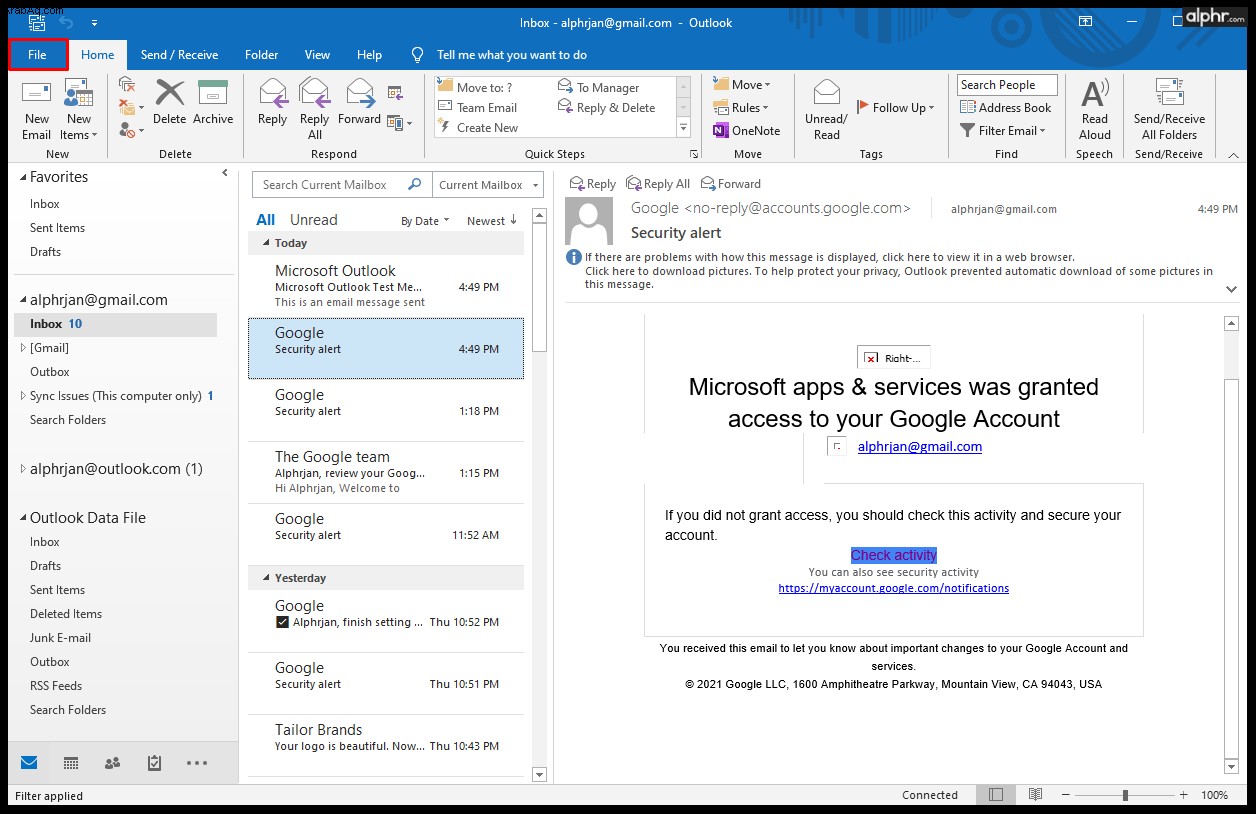Screen dimensions: 1256x814
Task: Open the Rules dropdown
Action: click(x=741, y=108)
